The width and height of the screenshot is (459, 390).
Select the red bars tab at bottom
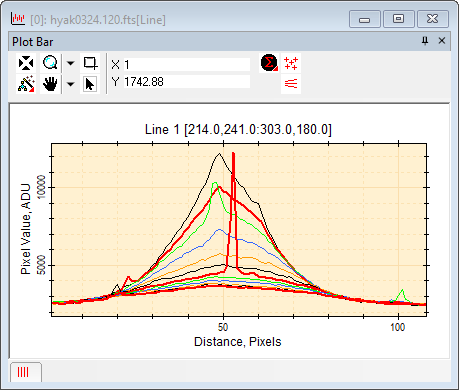tap(26, 372)
